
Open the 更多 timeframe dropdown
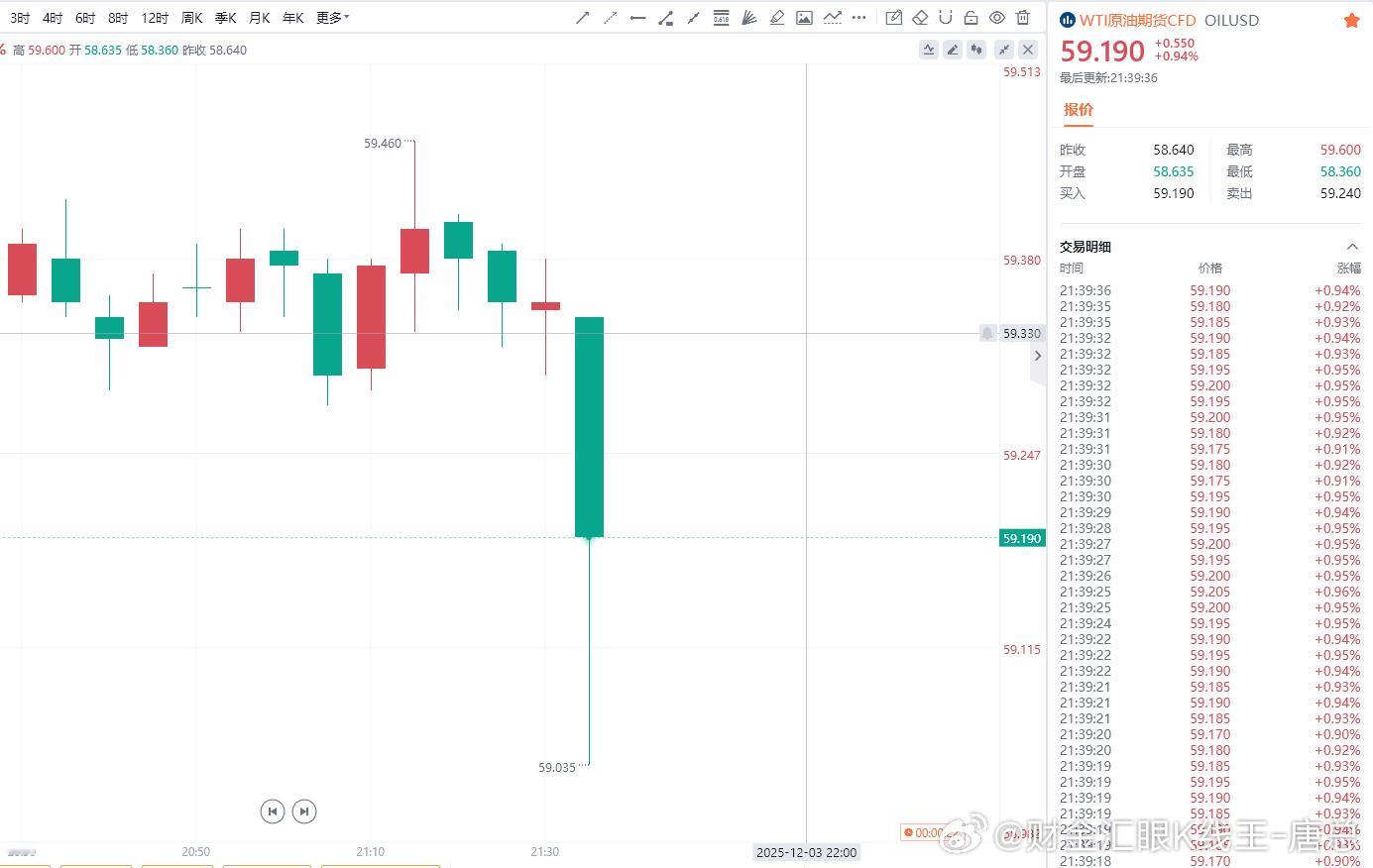coord(332,18)
